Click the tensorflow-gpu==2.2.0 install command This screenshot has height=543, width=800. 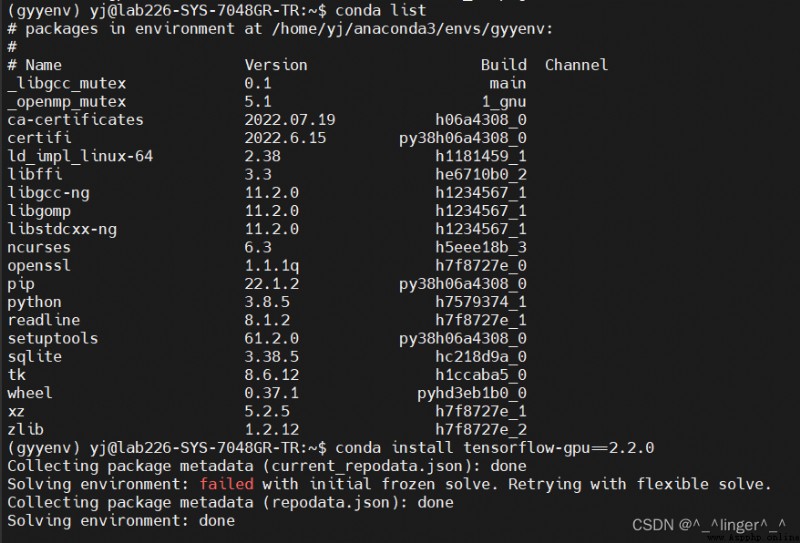(x=494, y=448)
